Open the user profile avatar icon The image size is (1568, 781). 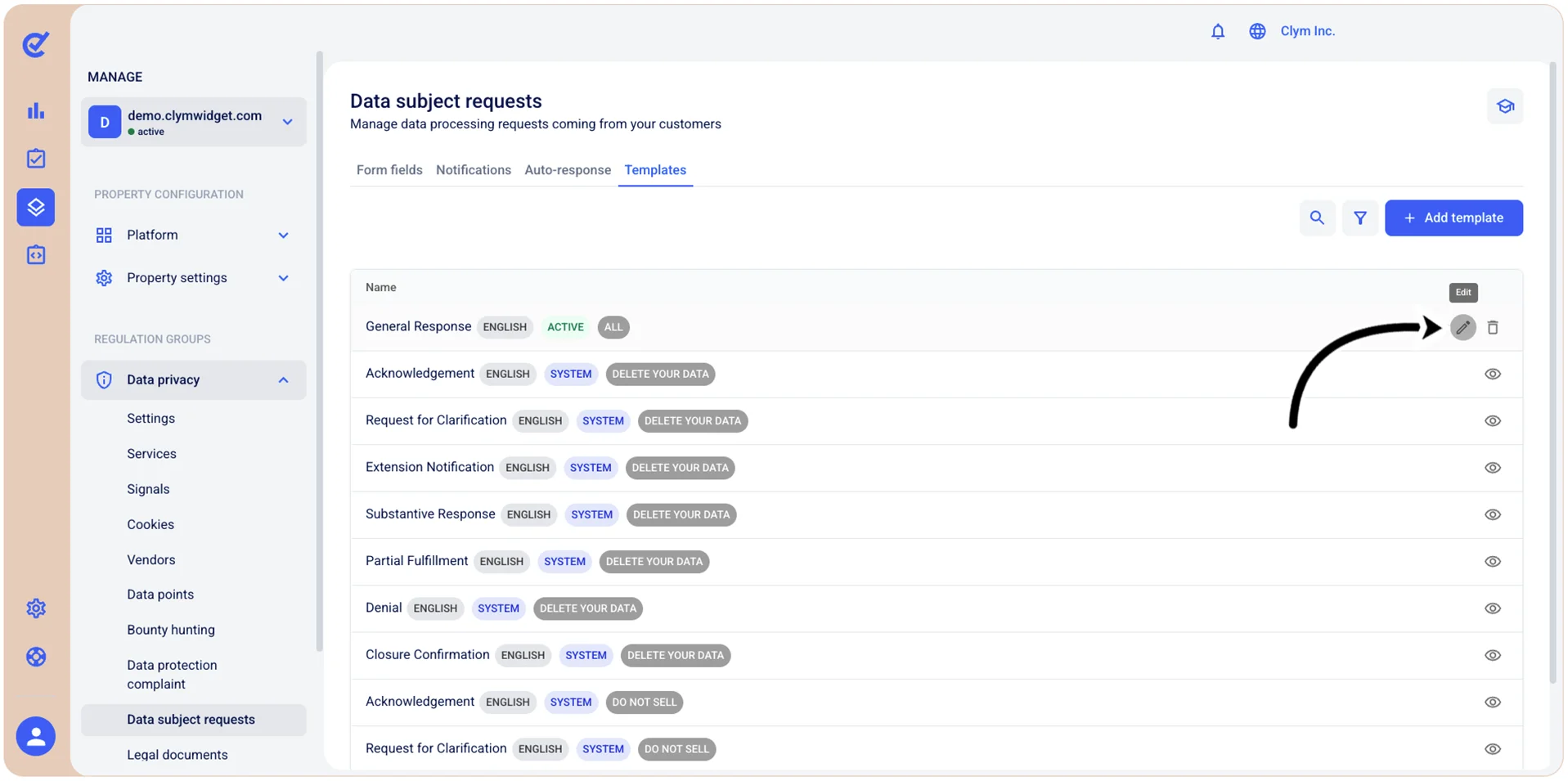click(36, 736)
